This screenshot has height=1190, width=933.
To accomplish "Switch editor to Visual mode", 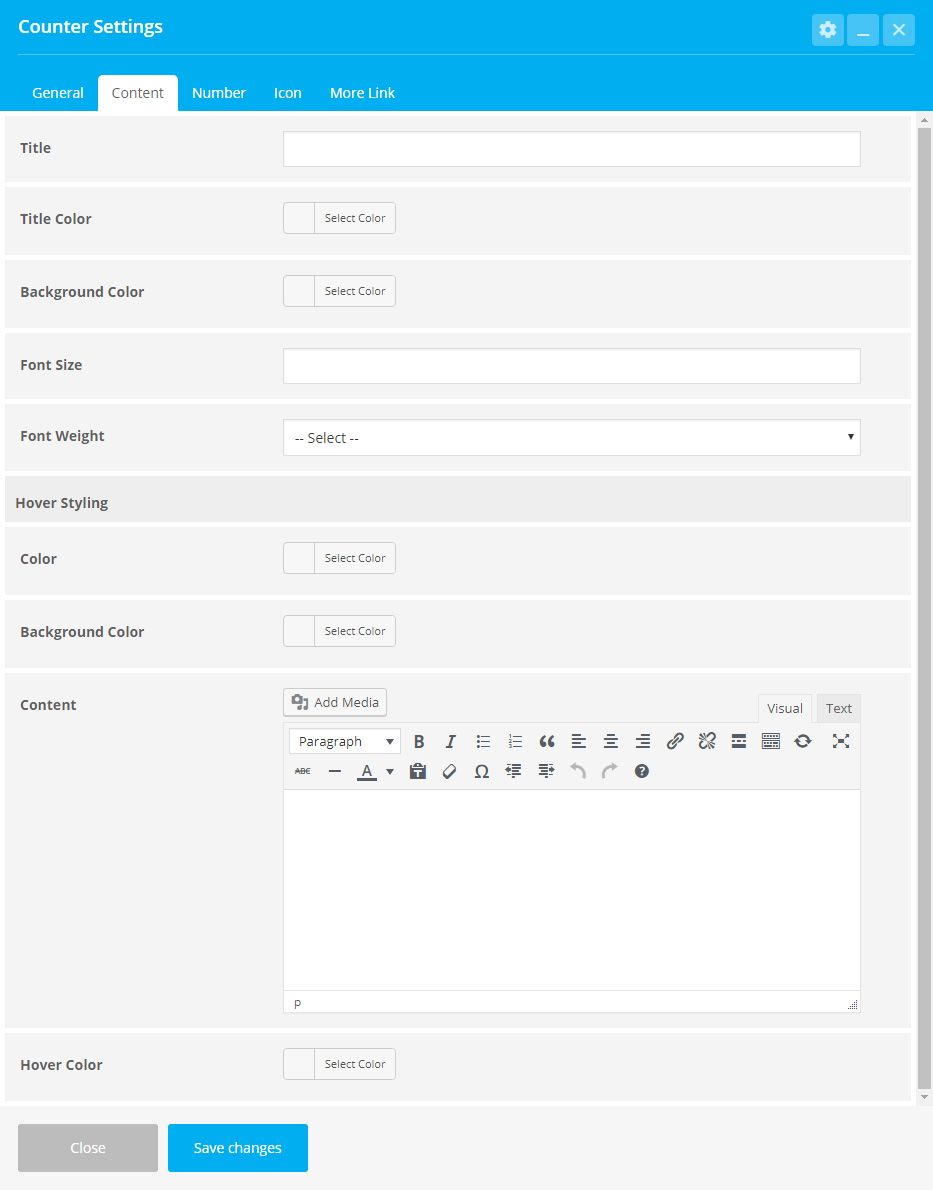I will 784,708.
